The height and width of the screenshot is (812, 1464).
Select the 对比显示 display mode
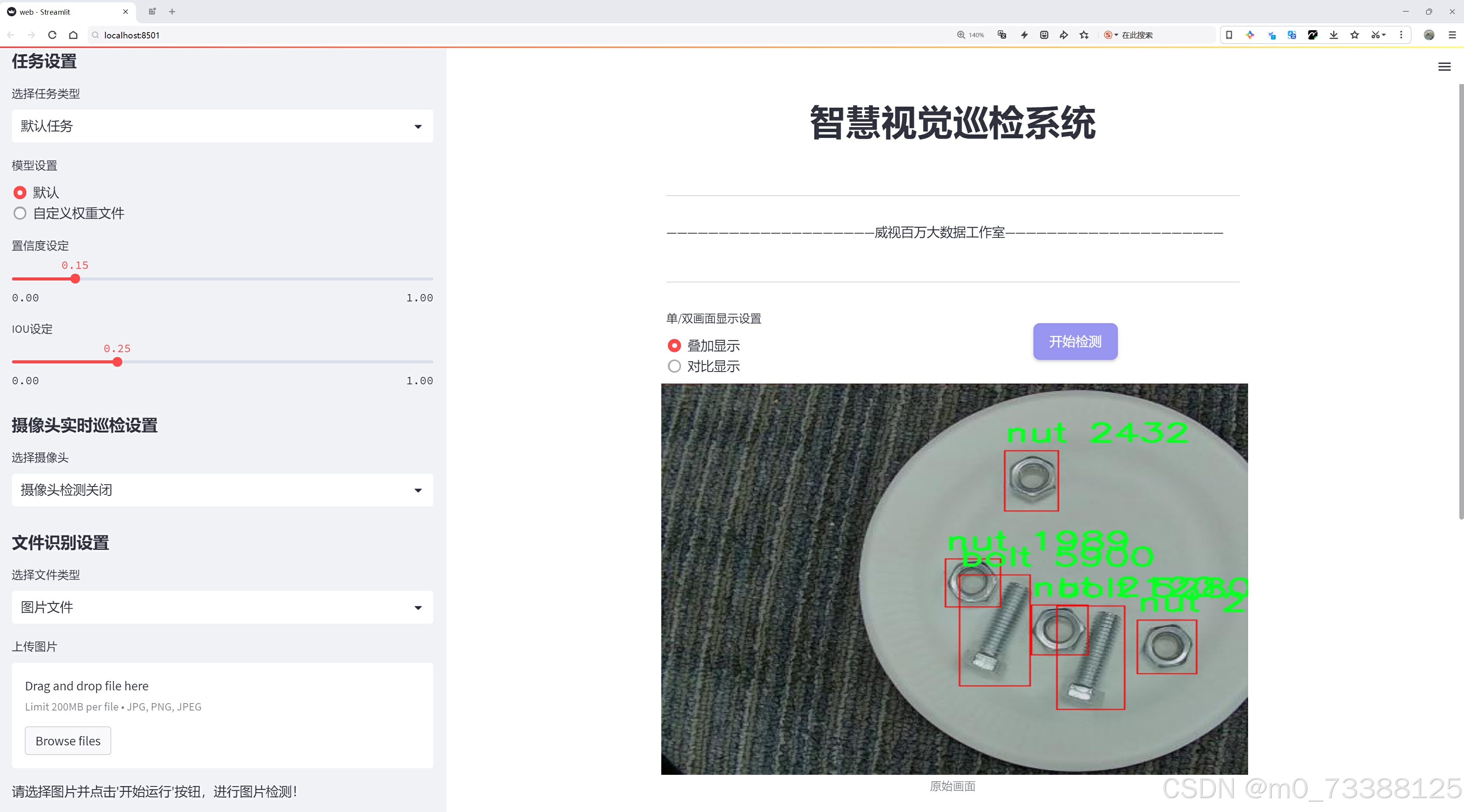[674, 366]
